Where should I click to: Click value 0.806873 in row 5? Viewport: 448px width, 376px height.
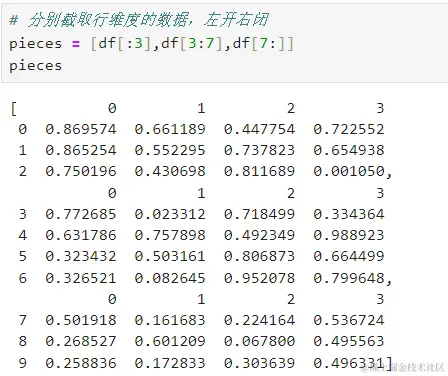coord(259,256)
